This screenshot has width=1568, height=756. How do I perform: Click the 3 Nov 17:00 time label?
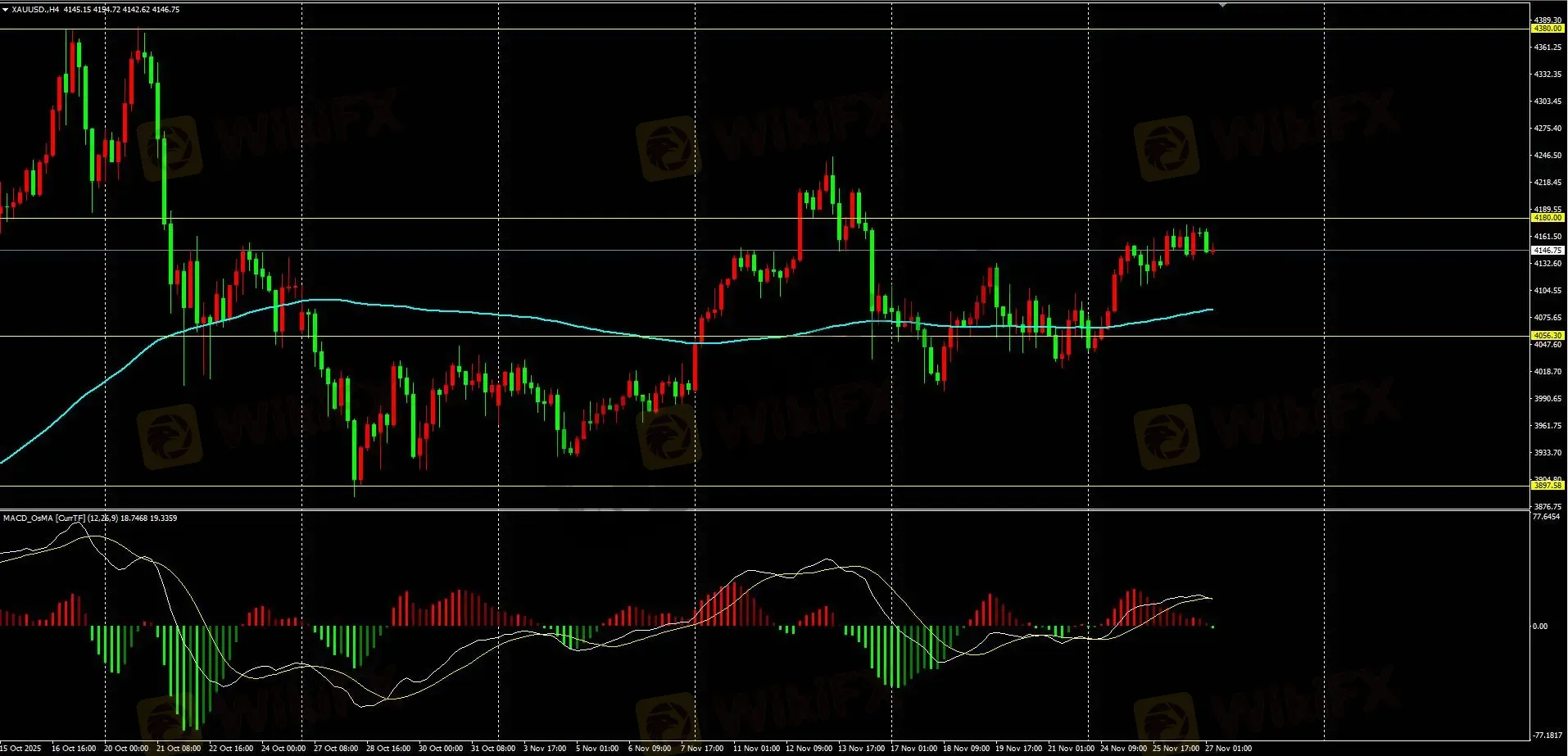545,748
